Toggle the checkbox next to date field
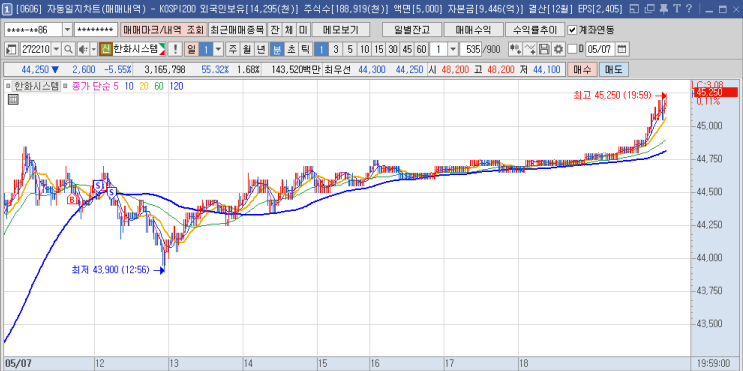Viewport: 743px width, 371px height. tap(572, 49)
